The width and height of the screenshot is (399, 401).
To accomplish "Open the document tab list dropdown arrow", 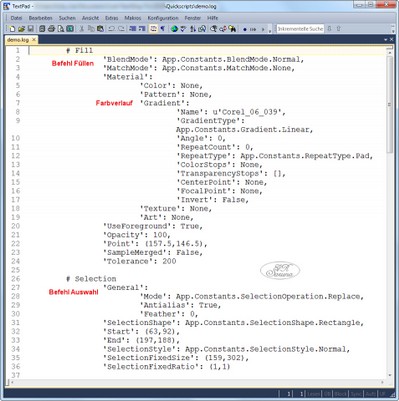I will 386,40.
